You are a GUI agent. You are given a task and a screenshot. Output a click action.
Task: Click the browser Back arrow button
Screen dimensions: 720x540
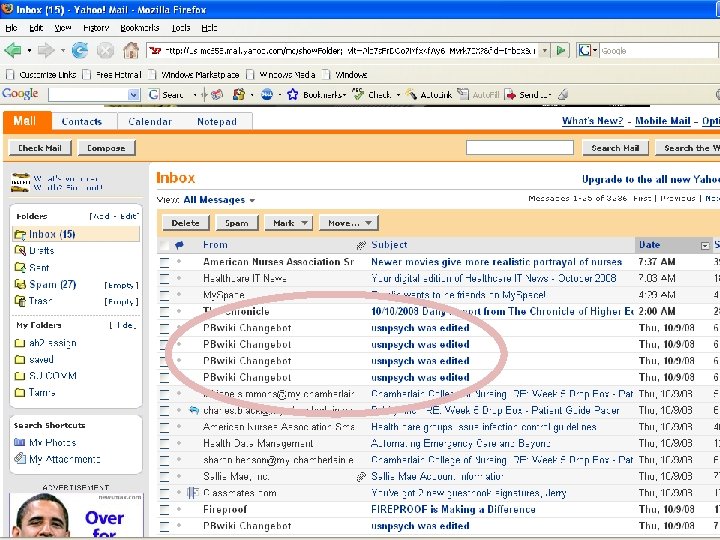click(x=13, y=50)
